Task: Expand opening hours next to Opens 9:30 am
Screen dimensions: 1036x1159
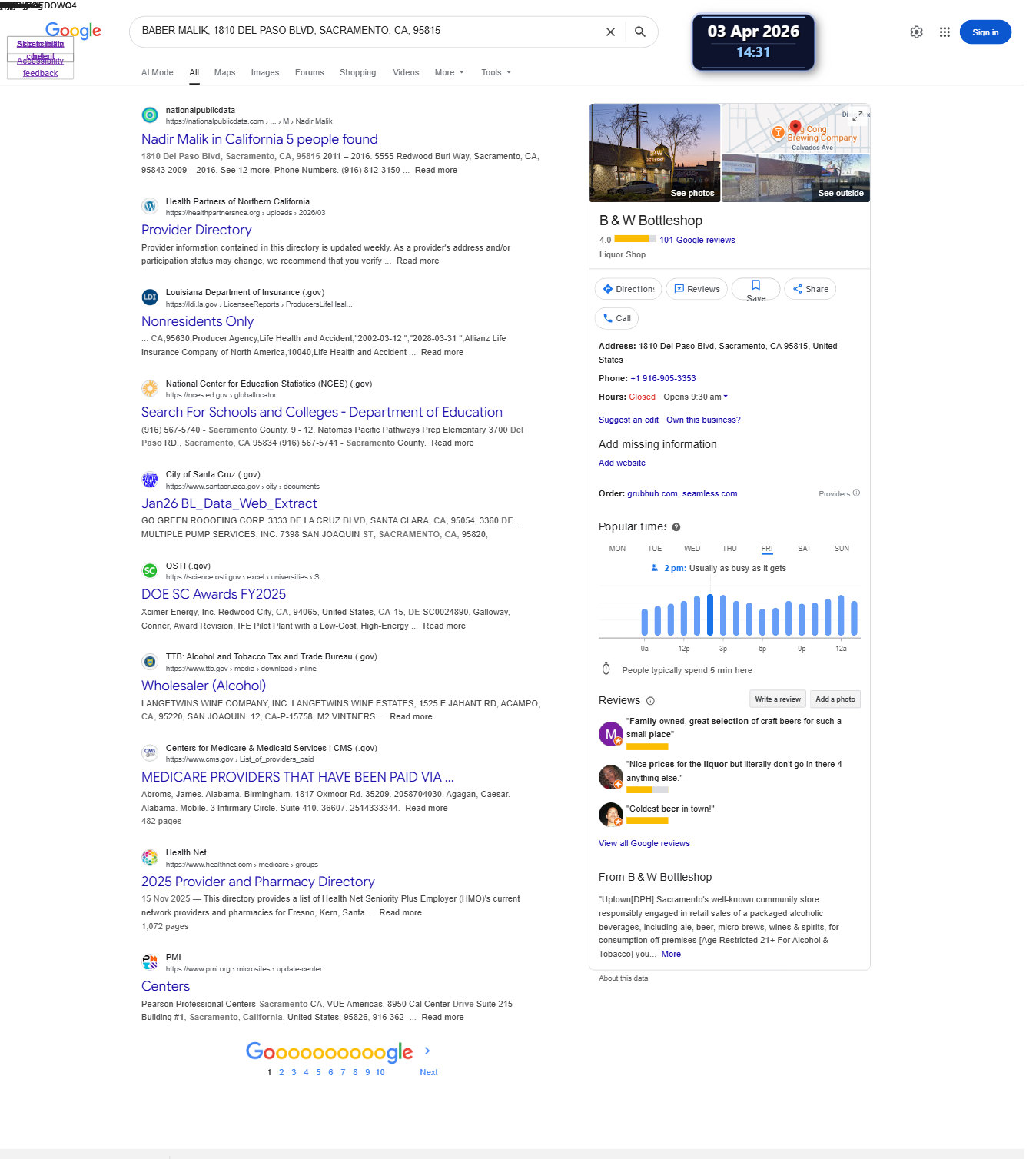Action: pos(726,397)
